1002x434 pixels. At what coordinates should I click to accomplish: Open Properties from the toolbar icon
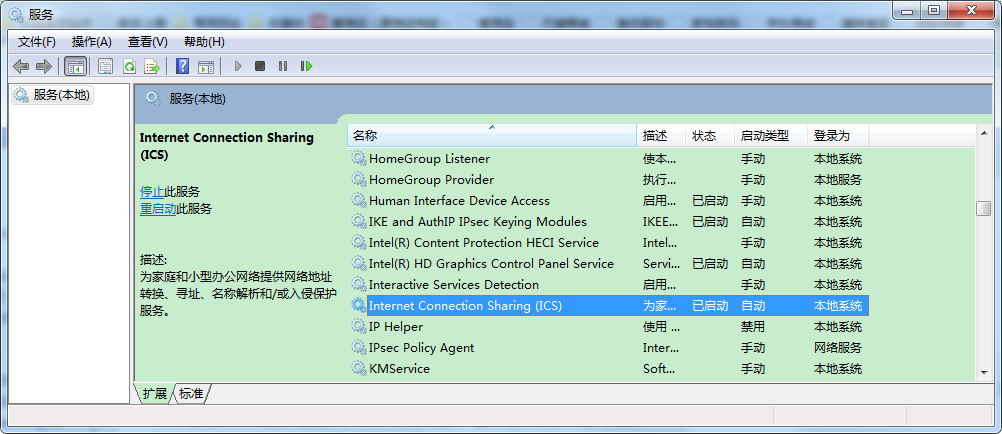(x=105, y=66)
